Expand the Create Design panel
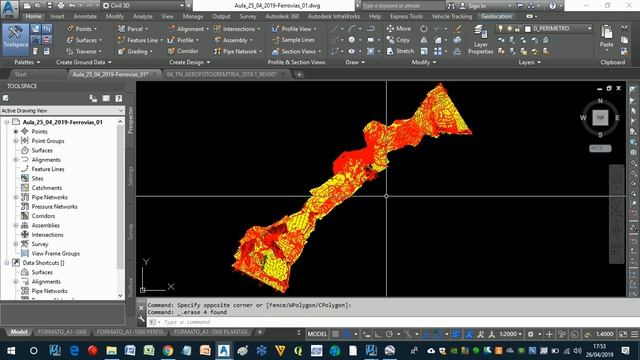The image size is (640, 360). (x=189, y=62)
